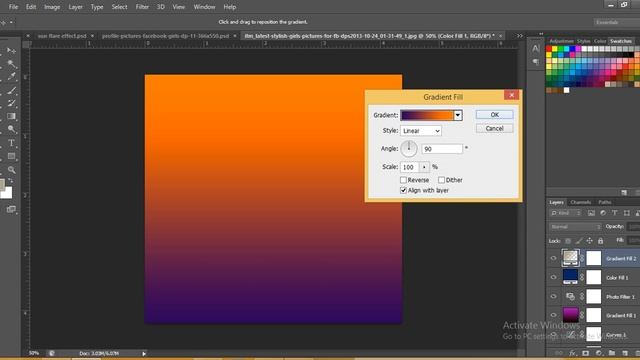This screenshot has height=360, width=640.
Task: Open the Scale slider popup arrow
Action: coord(424,167)
